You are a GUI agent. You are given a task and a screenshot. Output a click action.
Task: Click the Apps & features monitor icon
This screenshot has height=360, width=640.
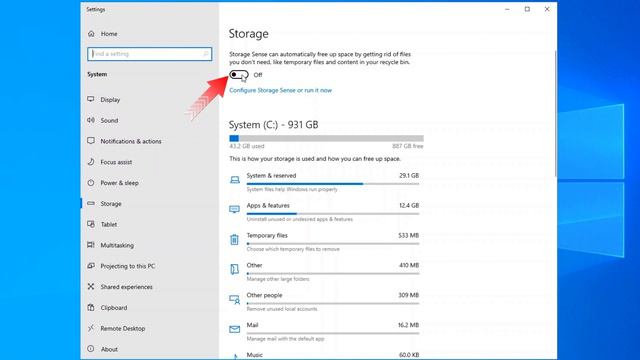[x=235, y=209]
